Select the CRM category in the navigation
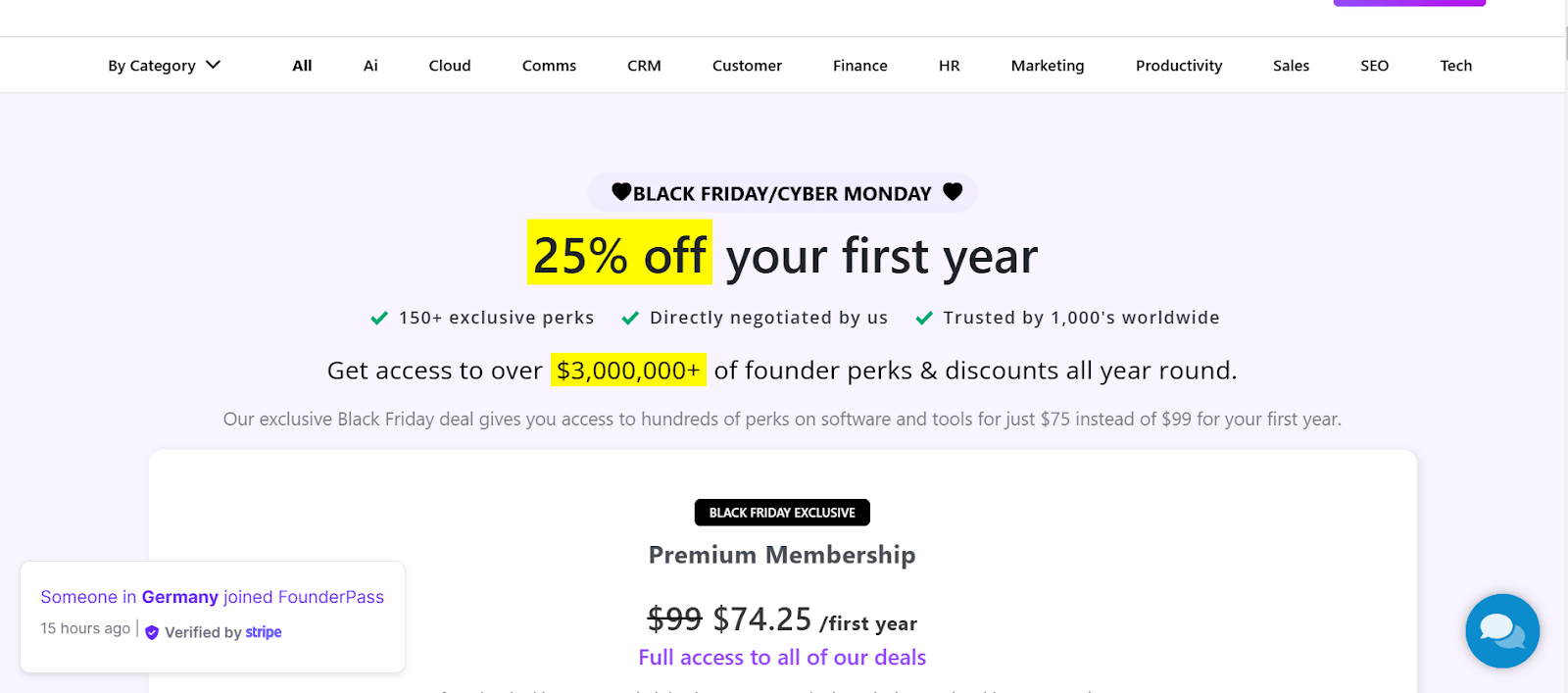1568x693 pixels. pyautogui.click(x=643, y=65)
